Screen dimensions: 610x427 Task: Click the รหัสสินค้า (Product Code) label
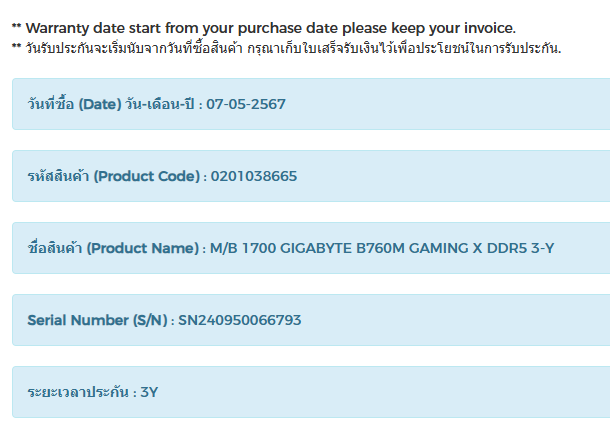point(114,176)
